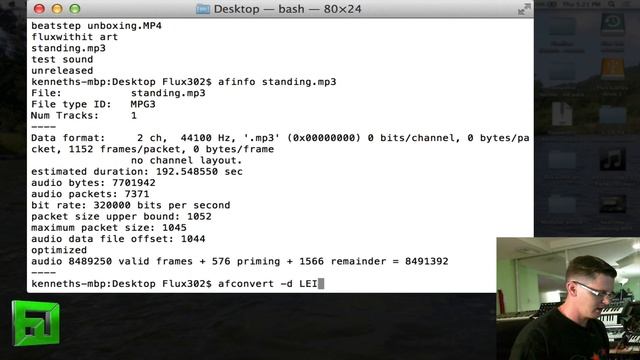Click the menu bar clock showing 5:21 PM

point(583,4)
